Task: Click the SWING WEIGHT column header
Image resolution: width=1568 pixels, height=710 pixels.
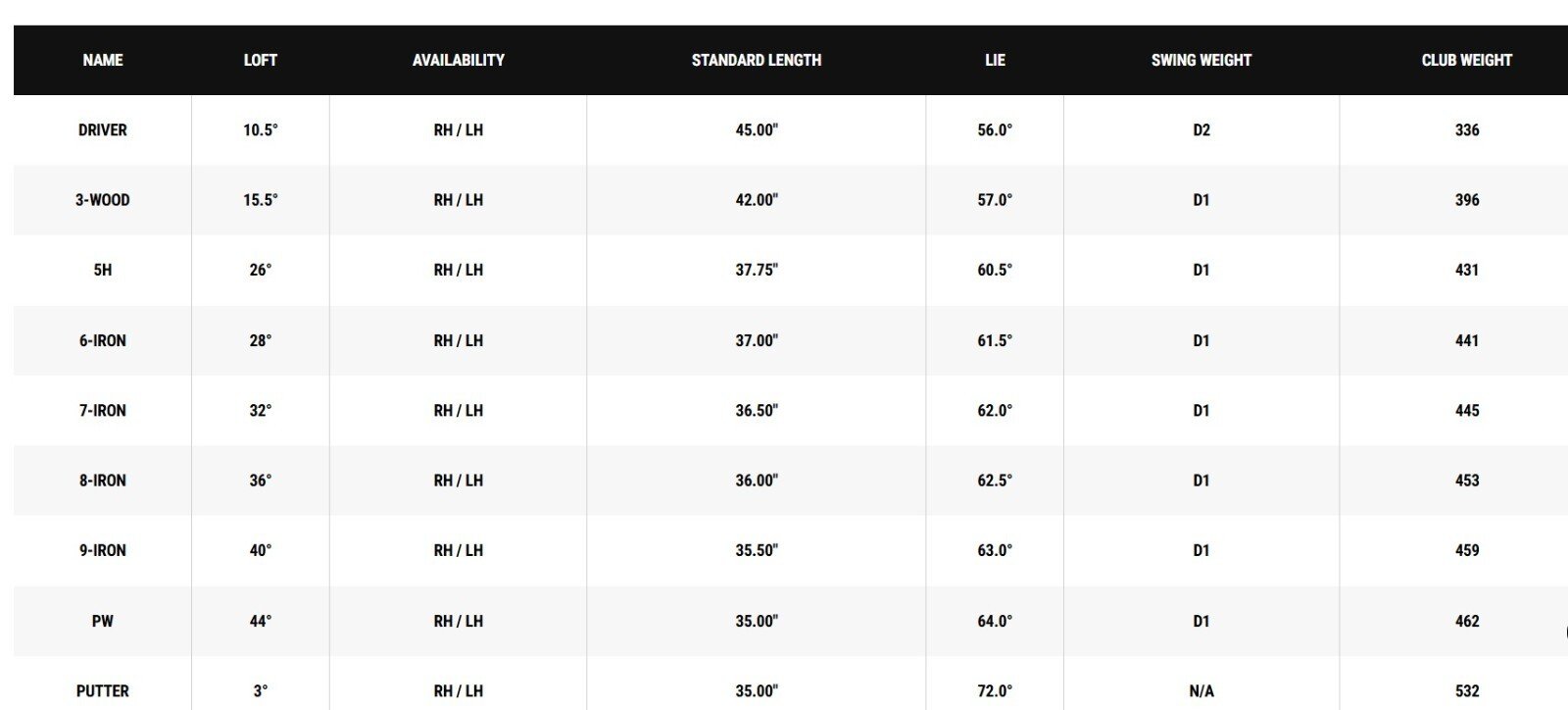Action: (x=1201, y=60)
